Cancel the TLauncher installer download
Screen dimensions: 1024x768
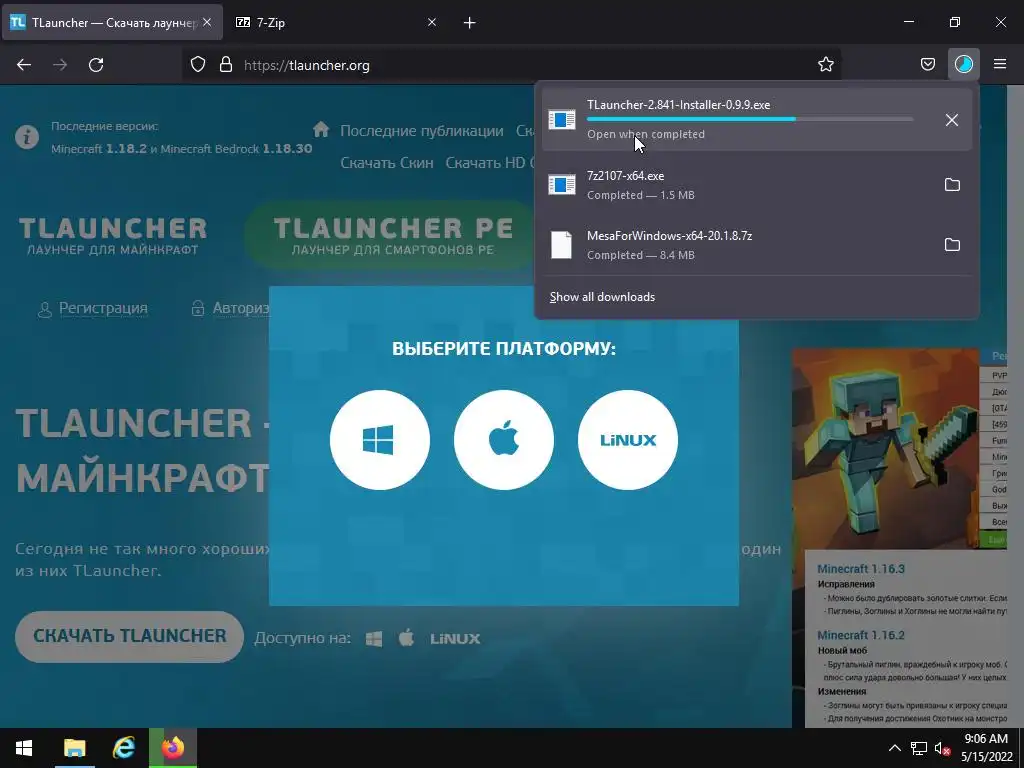[x=952, y=120]
